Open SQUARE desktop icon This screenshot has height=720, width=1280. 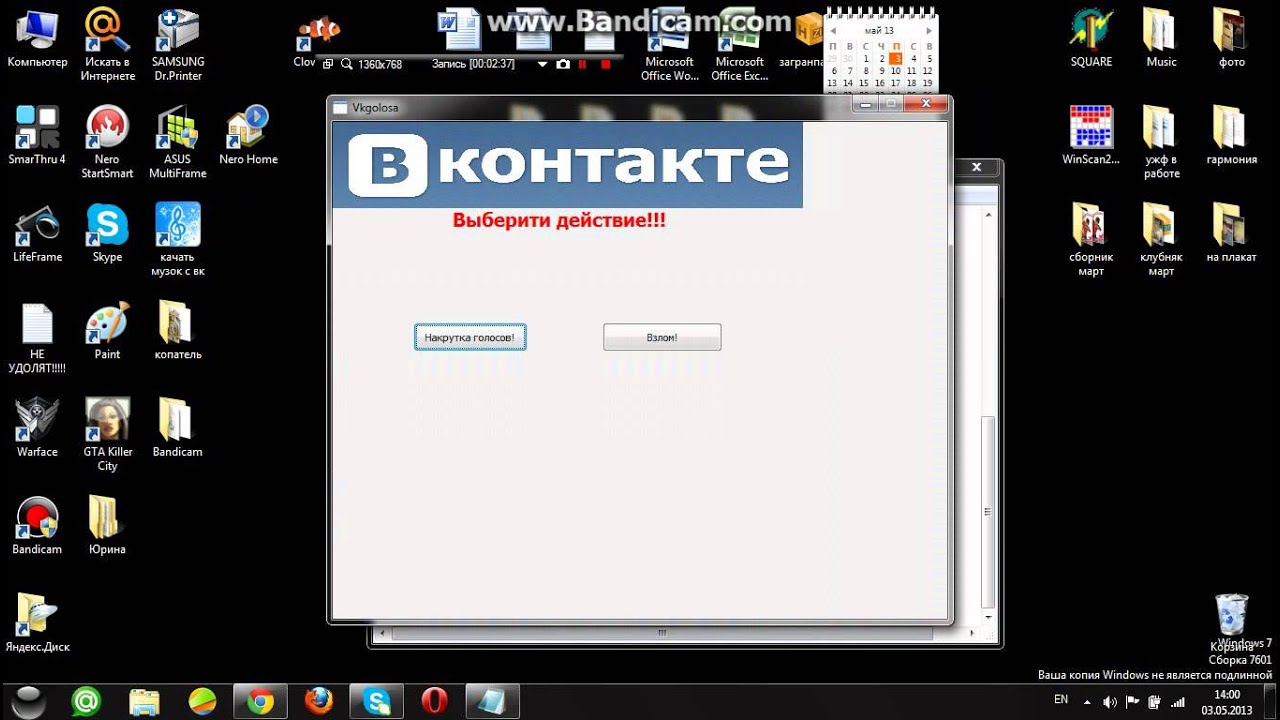[1091, 40]
